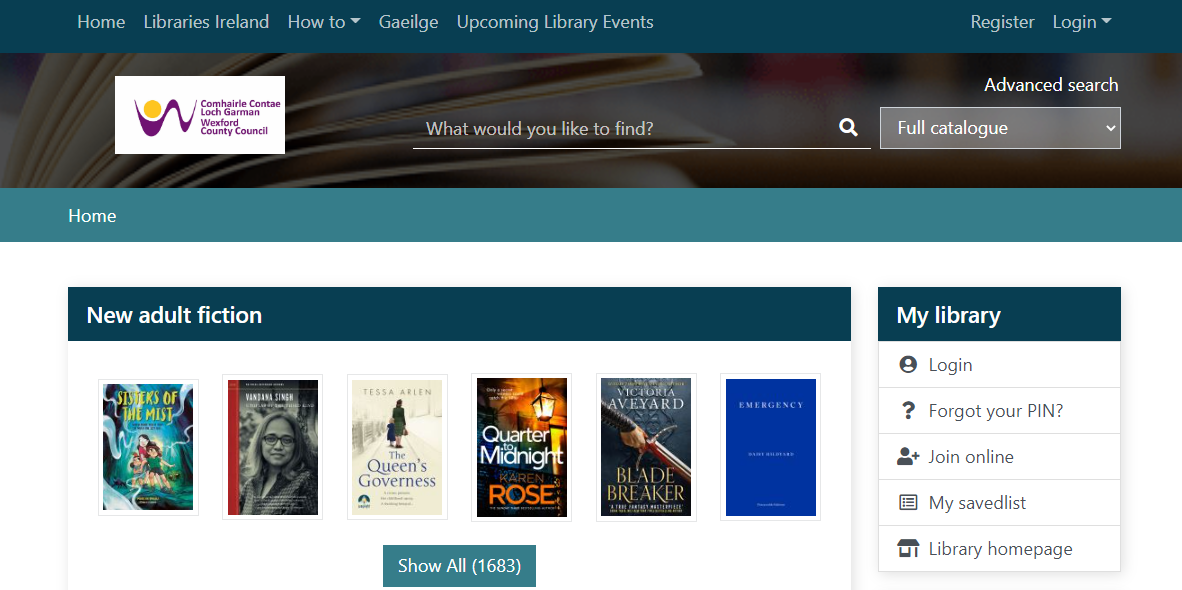Open the Vandana Singh book cover
This screenshot has height=590, width=1182.
[273, 447]
